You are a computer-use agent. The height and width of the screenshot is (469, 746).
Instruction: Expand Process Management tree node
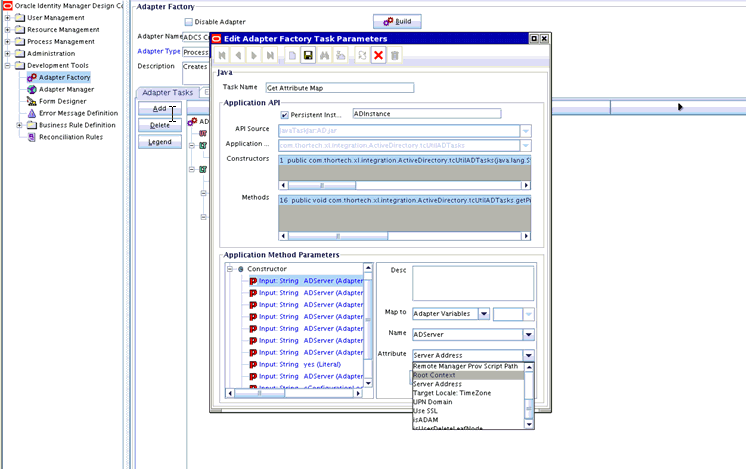coord(8,41)
